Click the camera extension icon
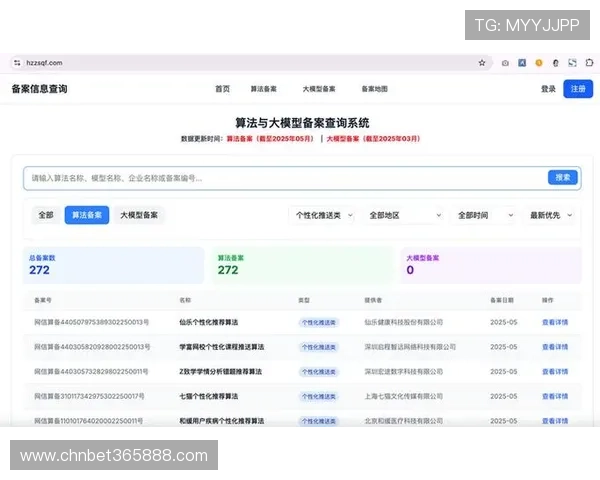The image size is (600, 480). click(x=505, y=63)
